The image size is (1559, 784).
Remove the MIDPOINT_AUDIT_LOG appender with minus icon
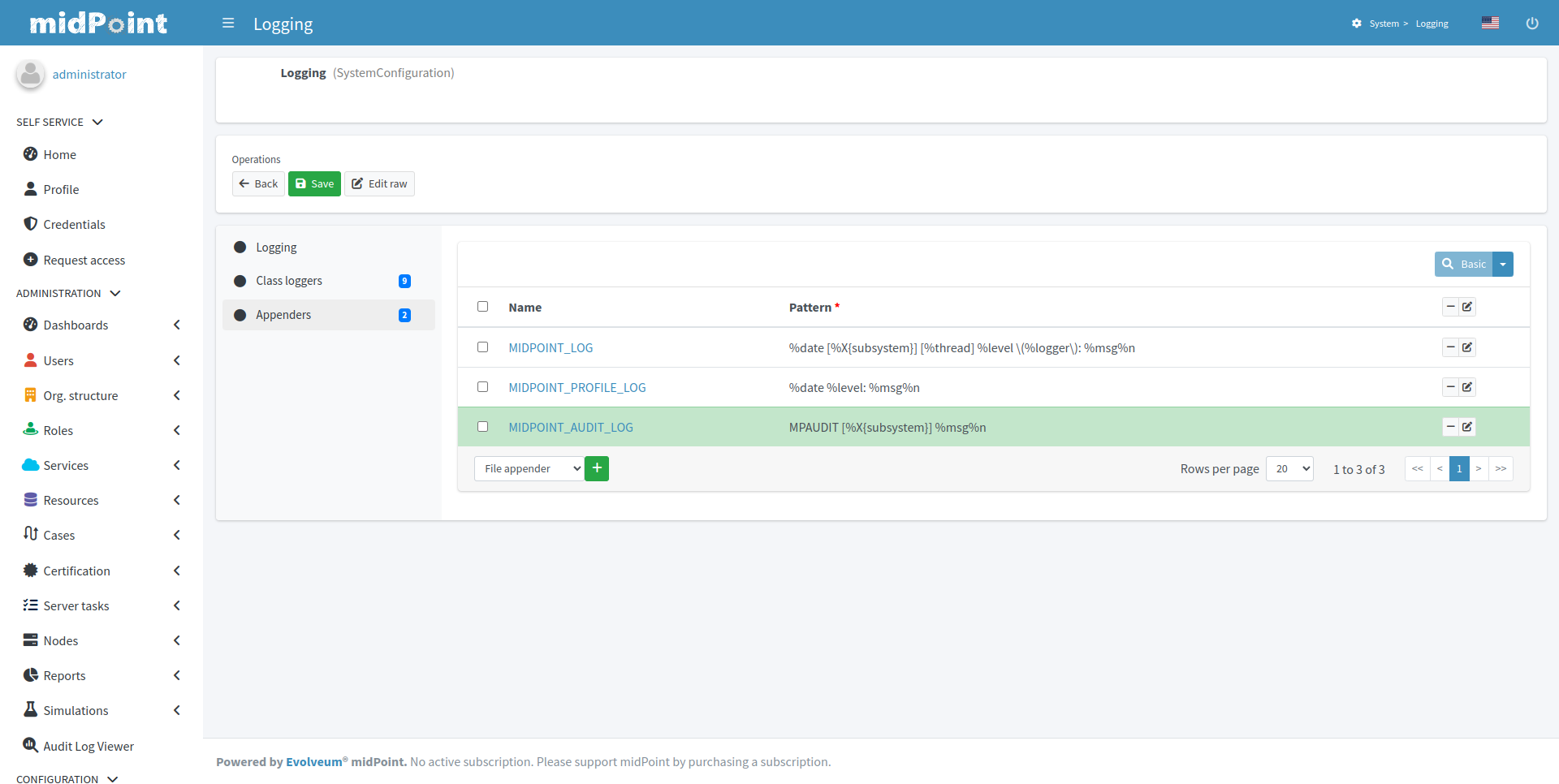[x=1451, y=427]
